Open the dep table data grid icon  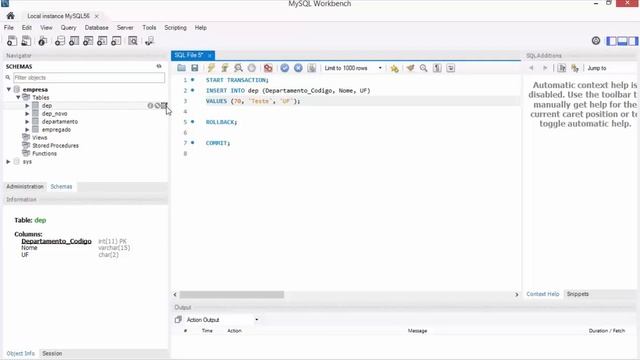point(164,106)
